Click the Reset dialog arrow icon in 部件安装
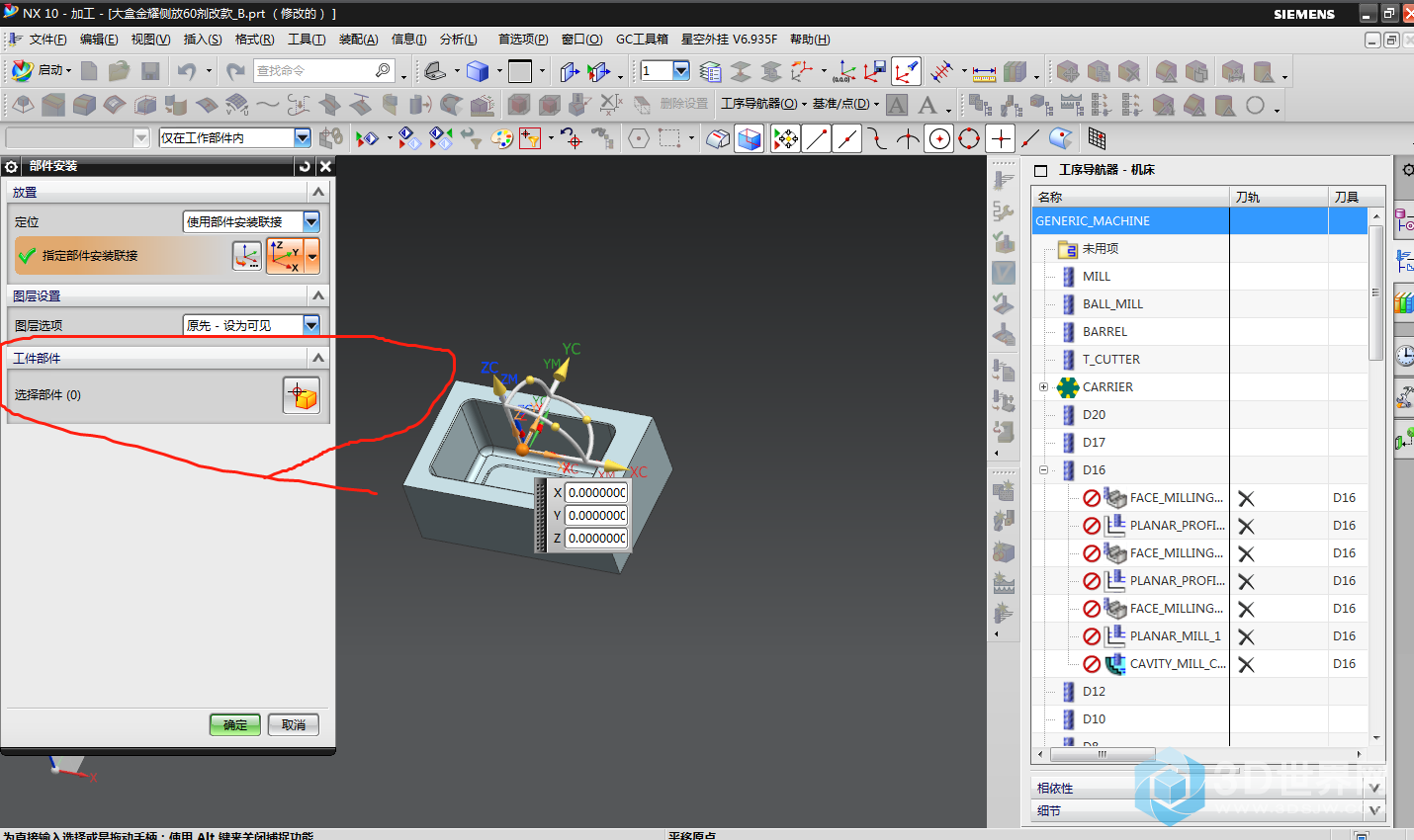The width and height of the screenshot is (1414, 840). [305, 166]
